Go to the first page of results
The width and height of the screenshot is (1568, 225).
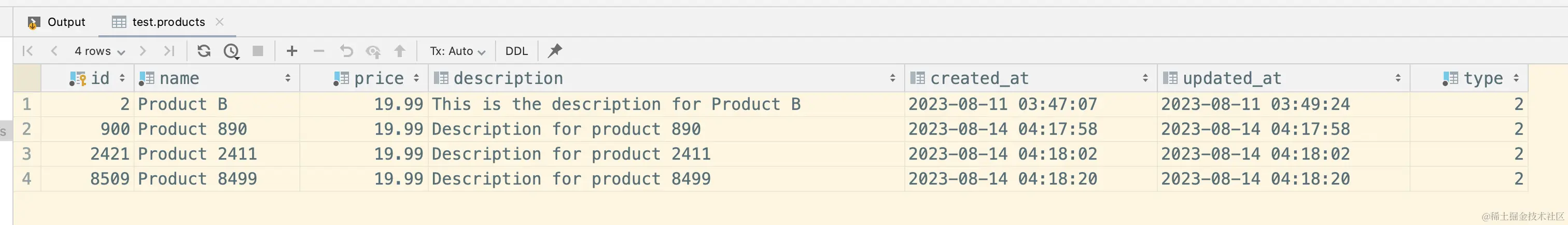pos(27,51)
